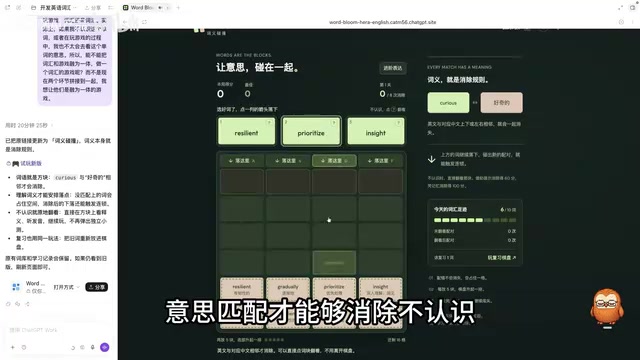640x360 pixels.
Task: Click the icon right of the address bar
Action: click(621, 22)
